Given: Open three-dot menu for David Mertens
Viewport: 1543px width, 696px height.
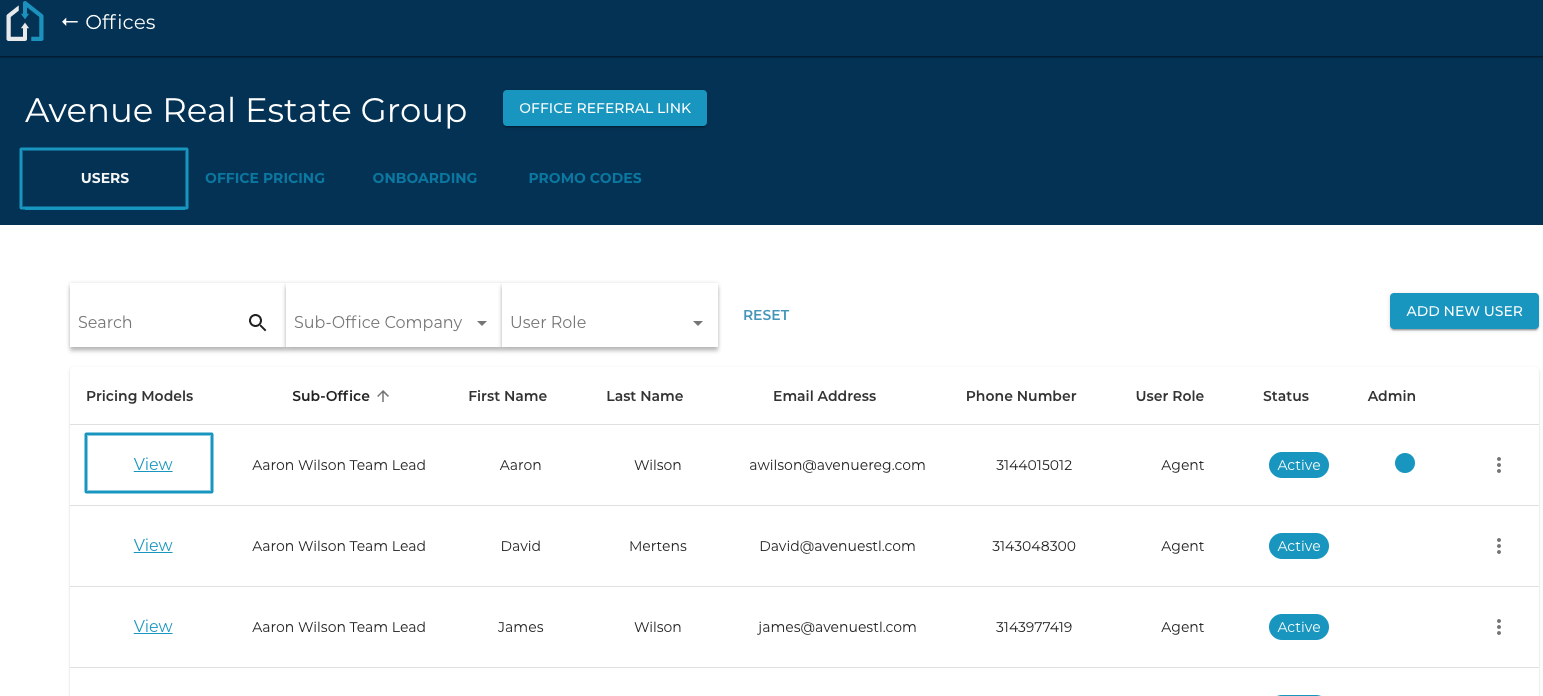Looking at the screenshot, I should click(x=1498, y=546).
